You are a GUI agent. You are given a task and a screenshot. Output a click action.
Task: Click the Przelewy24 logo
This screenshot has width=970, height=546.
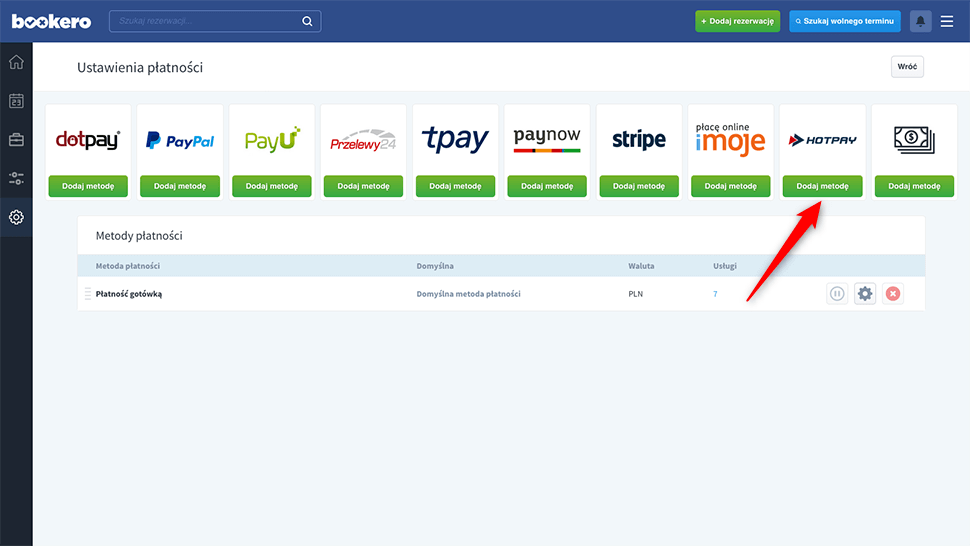(363, 140)
